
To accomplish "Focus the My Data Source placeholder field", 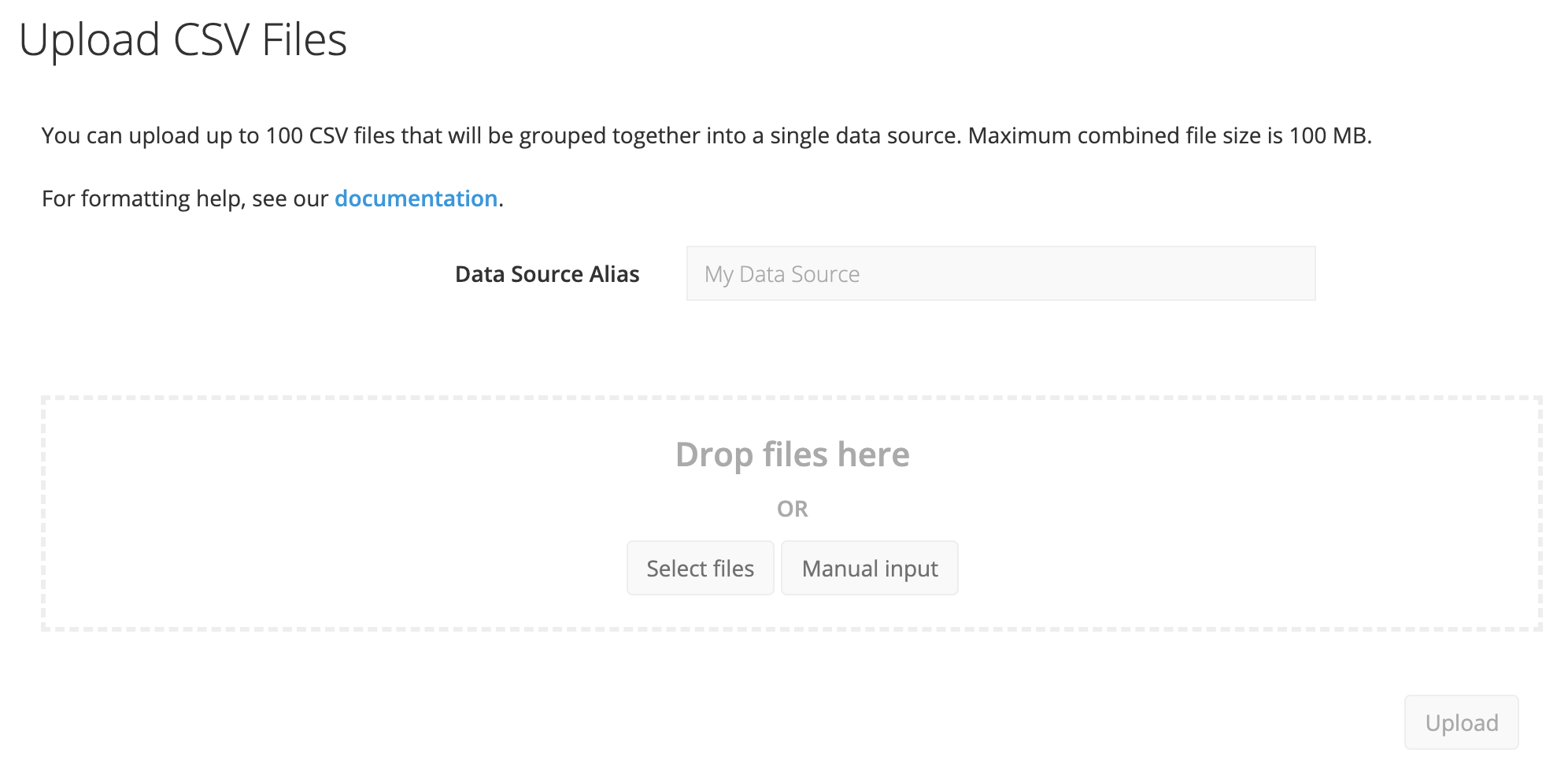I will click(x=1000, y=273).
